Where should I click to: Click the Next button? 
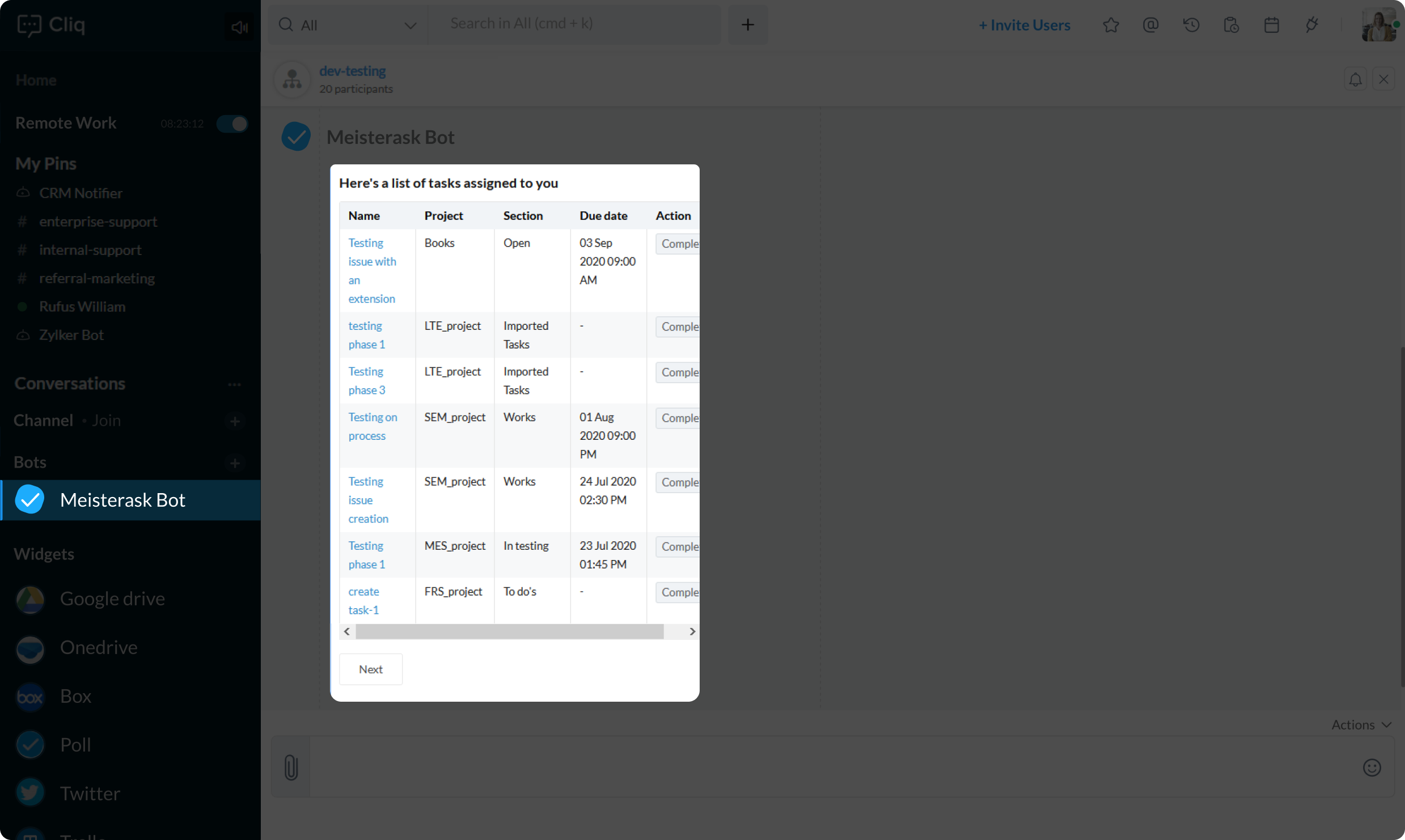(371, 669)
